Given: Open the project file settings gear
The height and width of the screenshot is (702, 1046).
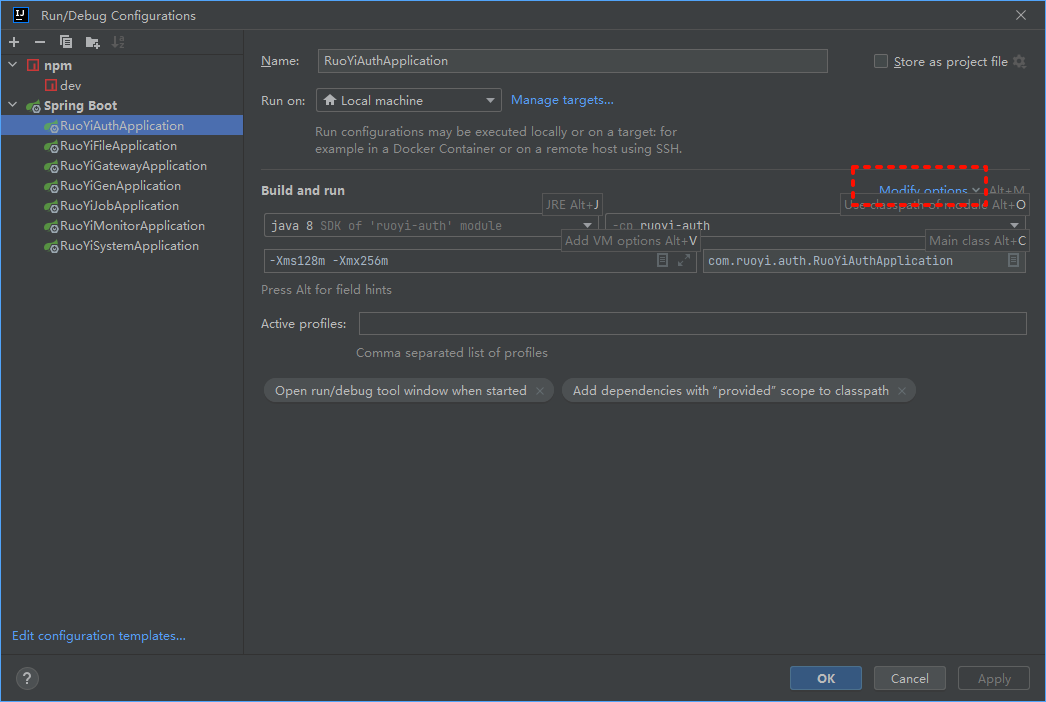Looking at the screenshot, I should coord(1019,62).
